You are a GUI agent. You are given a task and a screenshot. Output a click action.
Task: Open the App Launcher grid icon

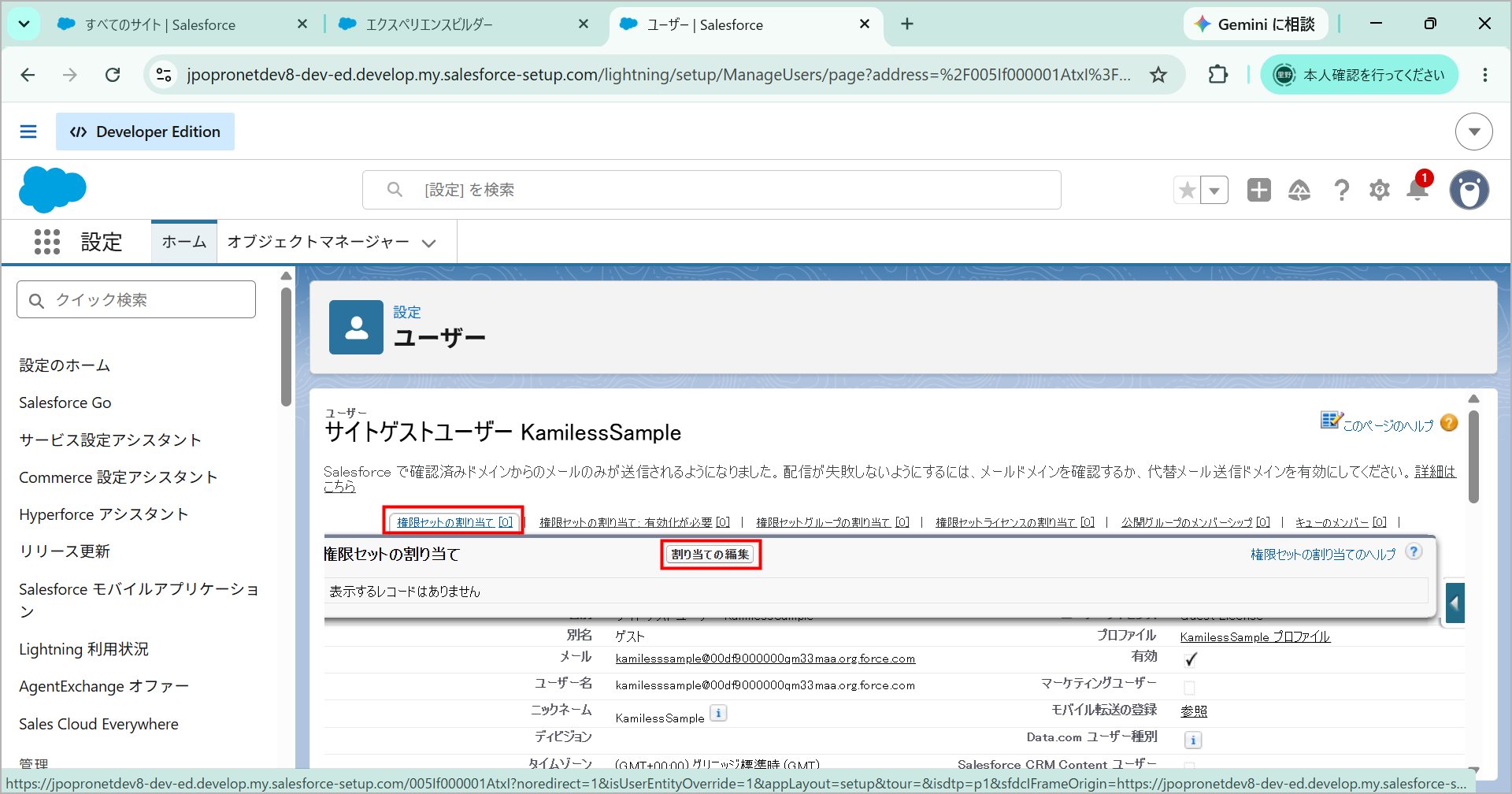(47, 242)
